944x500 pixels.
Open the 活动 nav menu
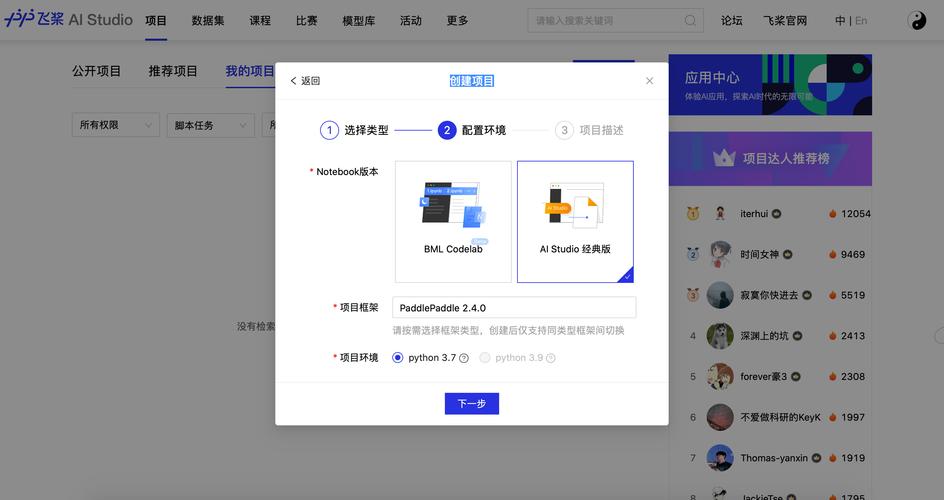411,20
